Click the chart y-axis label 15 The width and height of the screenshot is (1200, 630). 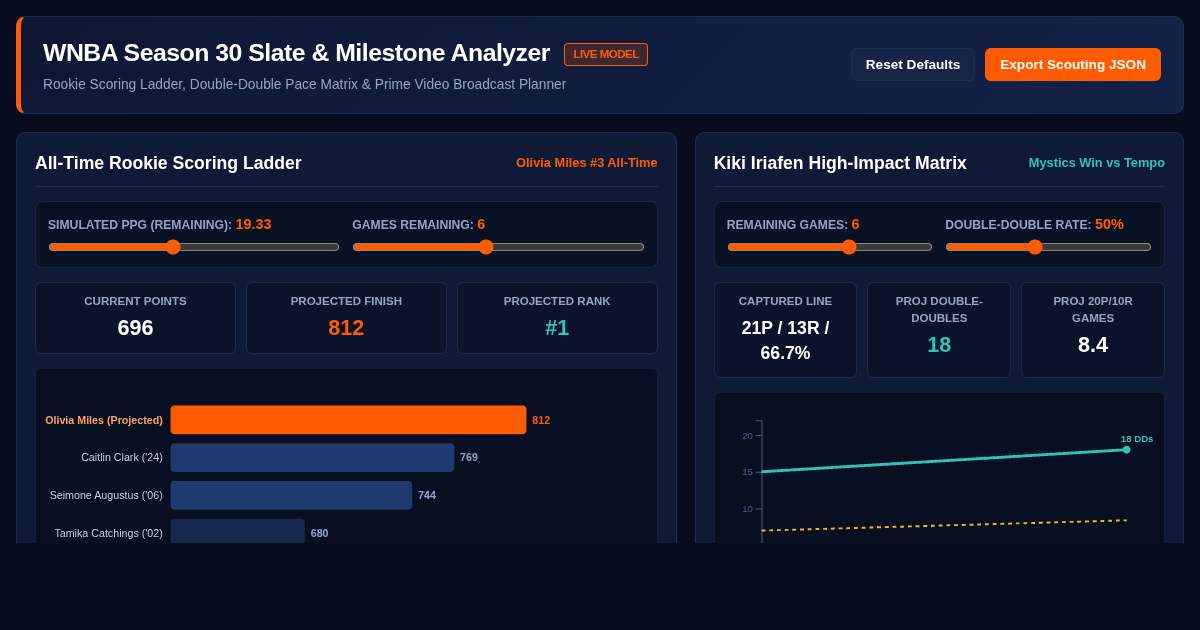tap(747, 472)
